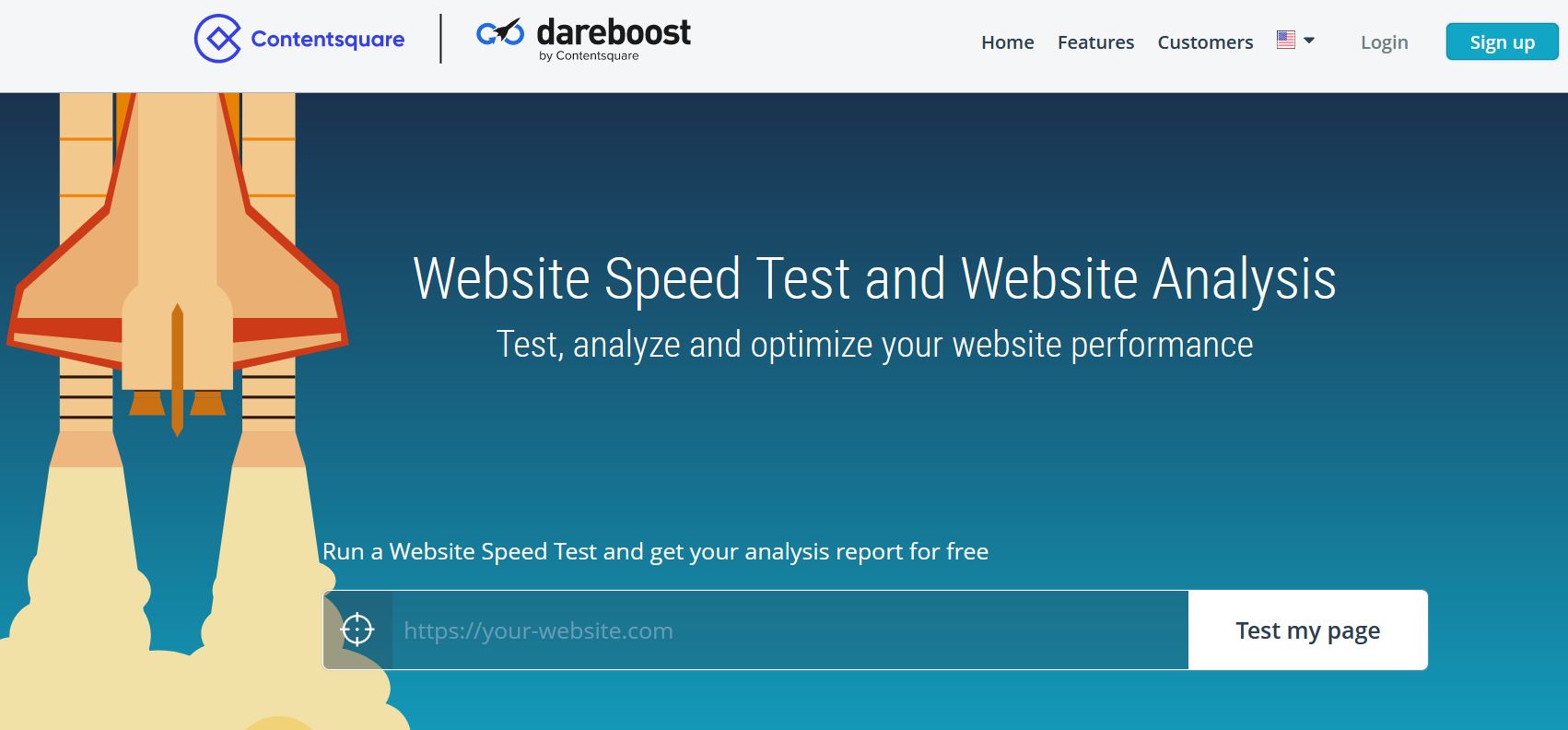
Task: Open the Features menu item
Action: [x=1095, y=42]
